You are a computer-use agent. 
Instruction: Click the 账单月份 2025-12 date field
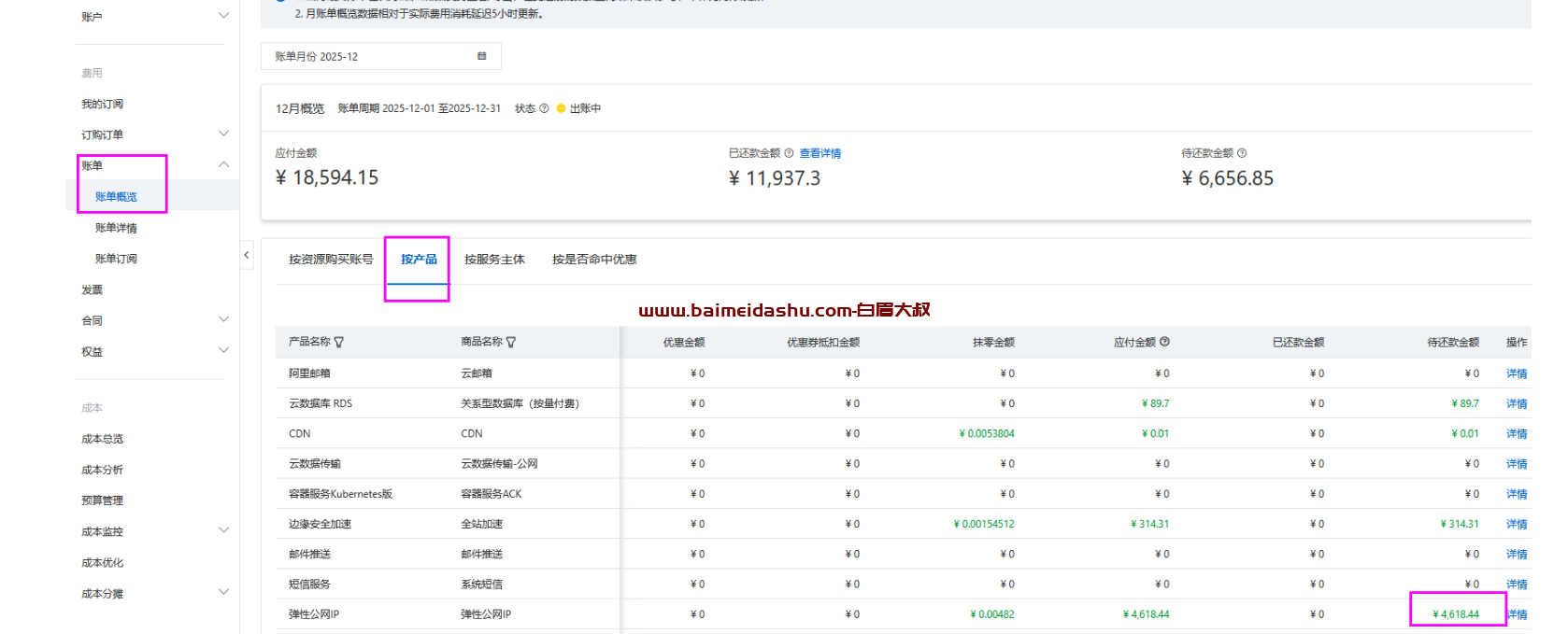pos(374,56)
